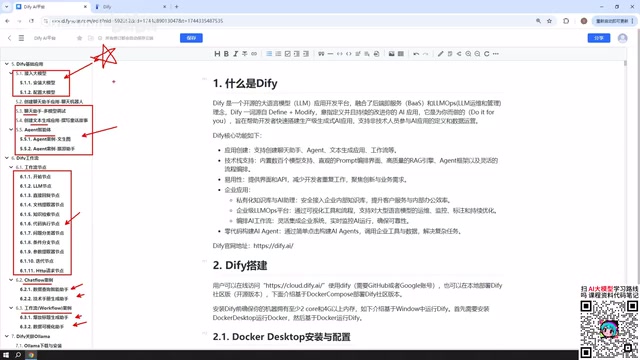Open the more options ellipsis in toolbar
The image size is (640, 360).
point(496,54)
